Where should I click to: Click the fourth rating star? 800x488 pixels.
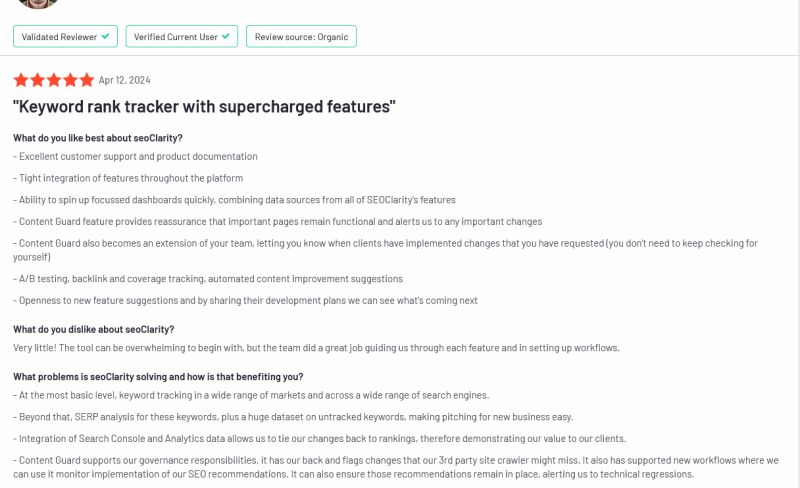click(x=70, y=80)
